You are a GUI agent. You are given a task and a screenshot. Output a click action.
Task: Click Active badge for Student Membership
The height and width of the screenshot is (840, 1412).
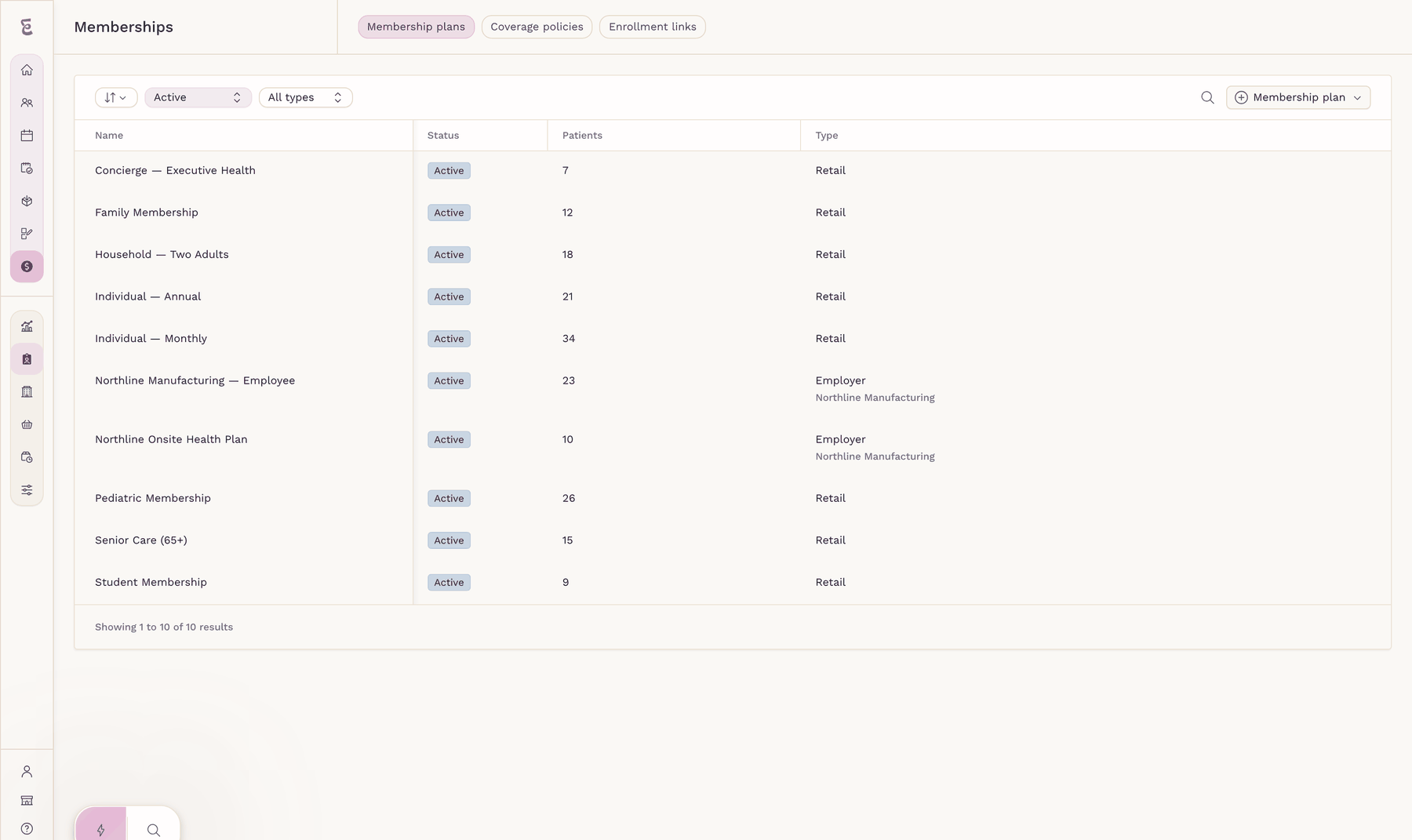(x=449, y=582)
